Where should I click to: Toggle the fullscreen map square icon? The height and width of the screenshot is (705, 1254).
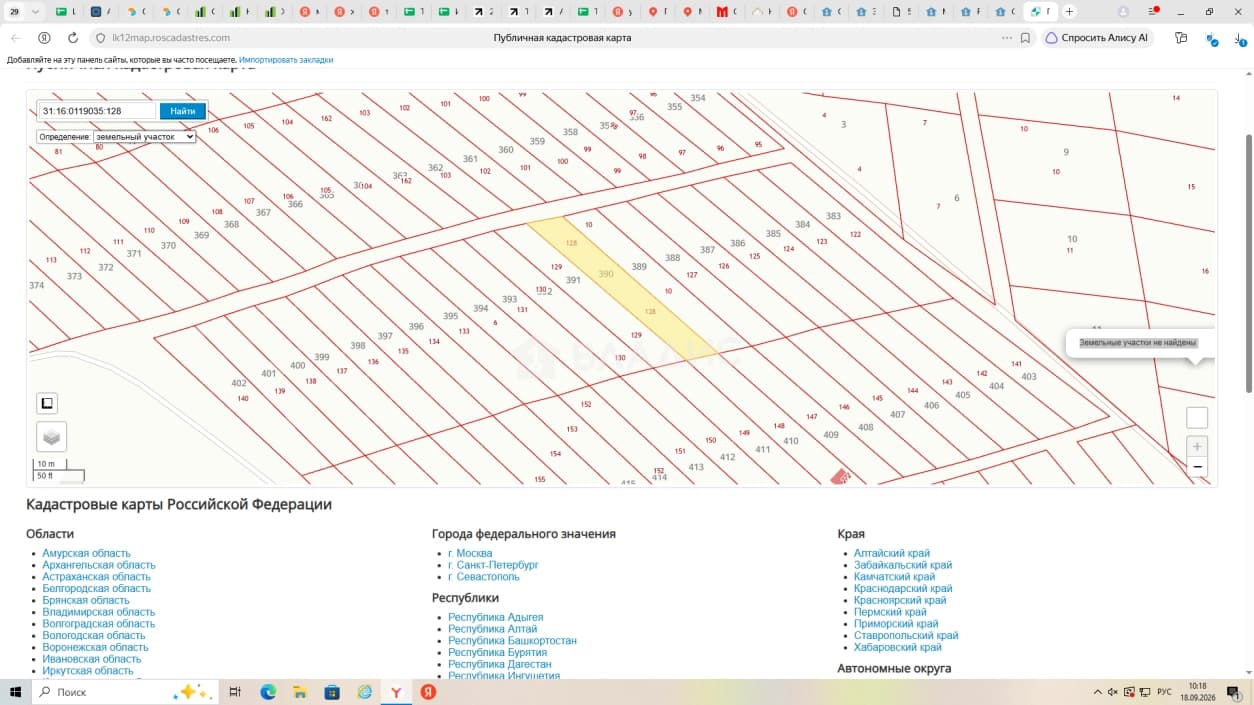point(47,403)
